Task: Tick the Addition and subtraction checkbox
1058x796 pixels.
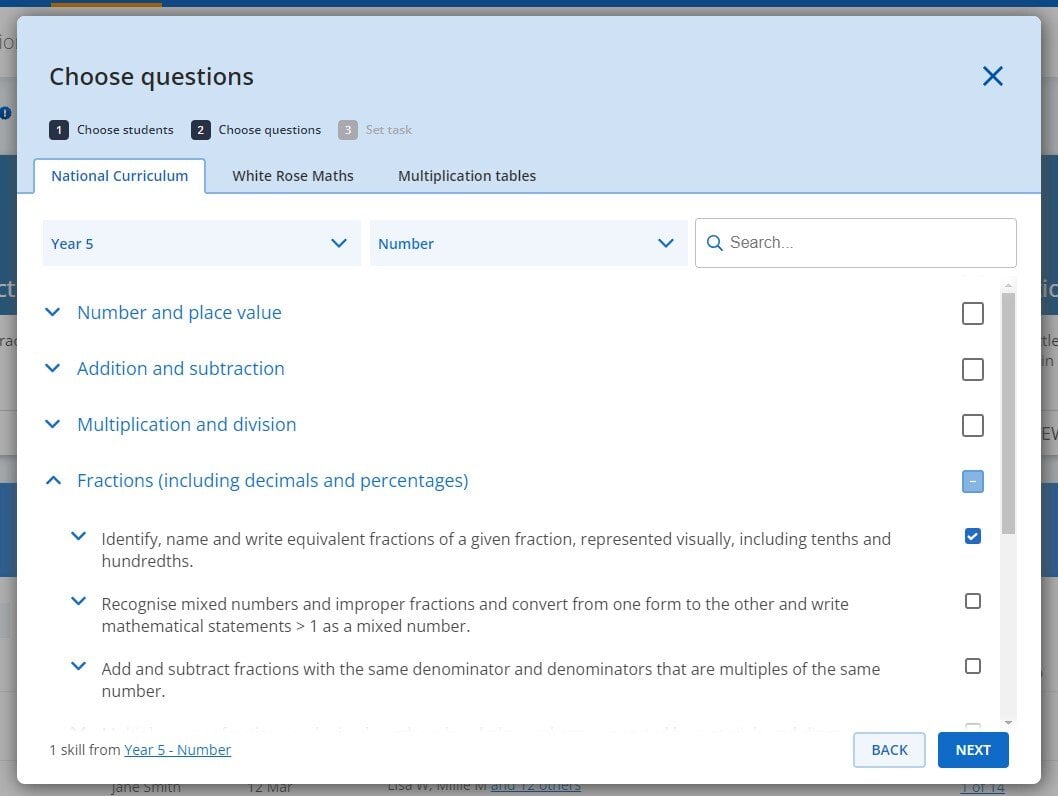Action: [x=972, y=370]
